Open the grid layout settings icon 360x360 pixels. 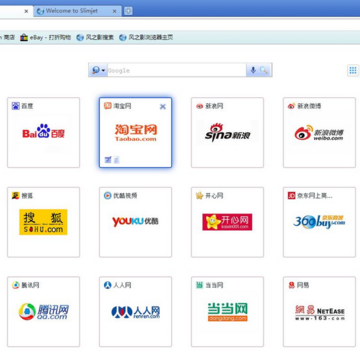coord(353,70)
